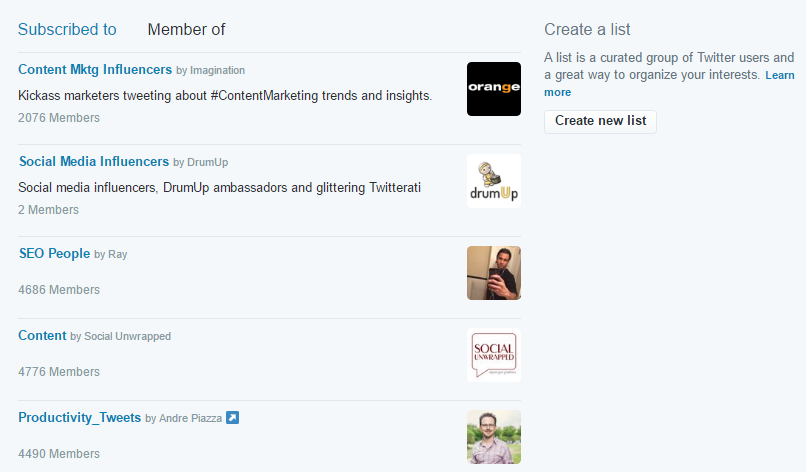The width and height of the screenshot is (806, 472).
Task: Click the 4776 Members text
Action: [59, 372]
